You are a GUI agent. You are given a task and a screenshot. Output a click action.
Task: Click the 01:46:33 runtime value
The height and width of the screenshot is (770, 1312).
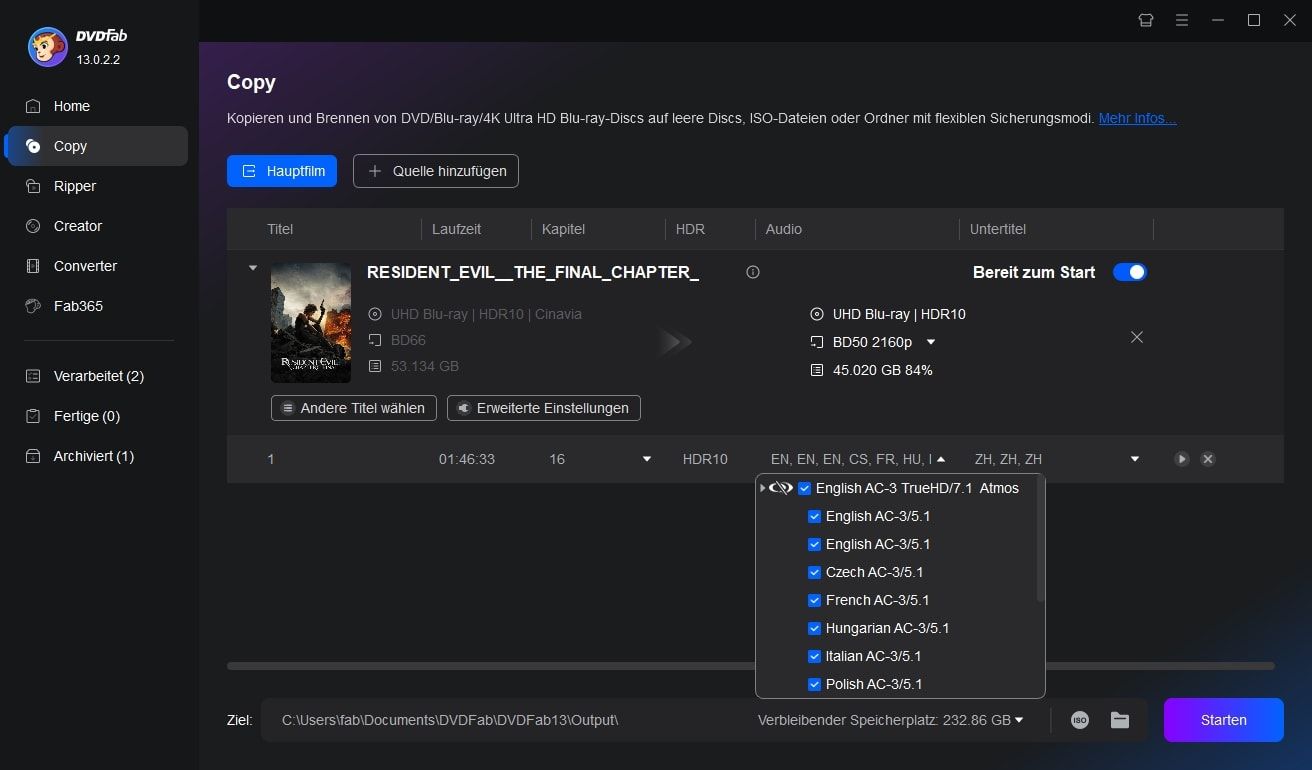point(467,459)
